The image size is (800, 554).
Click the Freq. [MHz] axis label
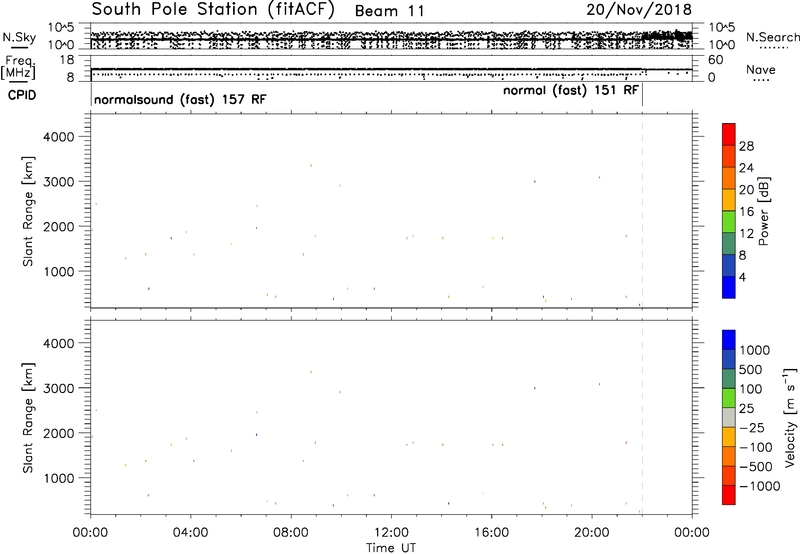[x=19, y=67]
